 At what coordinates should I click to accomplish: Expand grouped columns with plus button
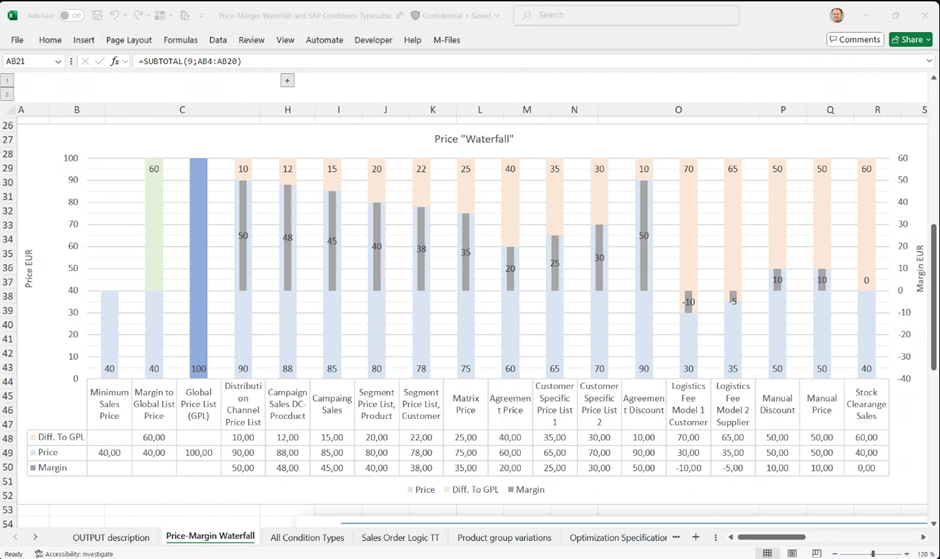[287, 80]
